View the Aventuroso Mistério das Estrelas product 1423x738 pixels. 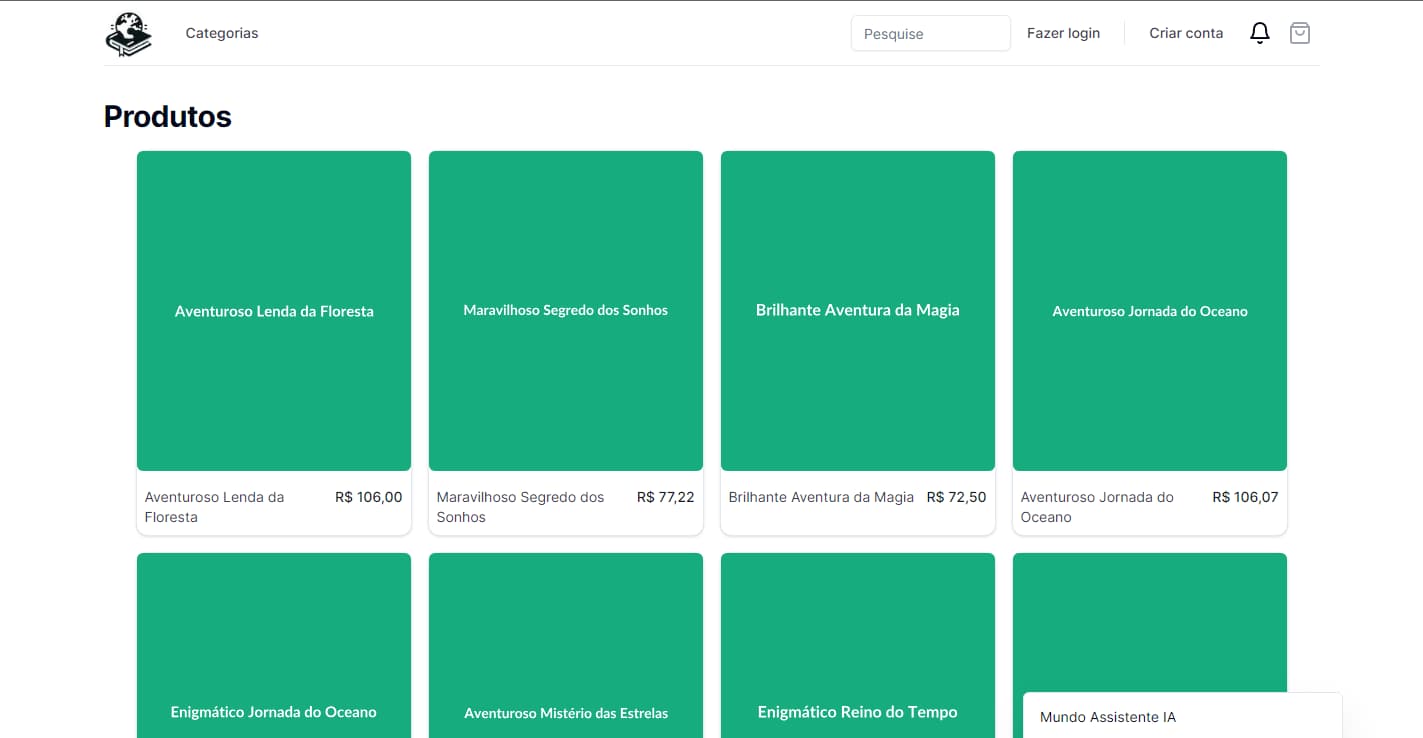pyautogui.click(x=565, y=645)
